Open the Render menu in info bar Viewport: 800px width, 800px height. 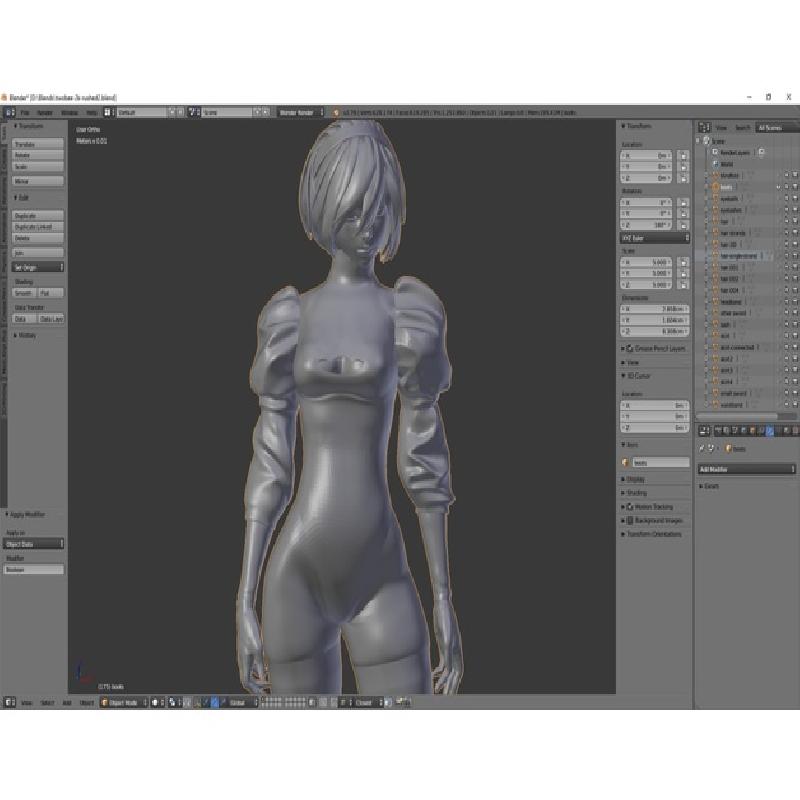pos(45,112)
